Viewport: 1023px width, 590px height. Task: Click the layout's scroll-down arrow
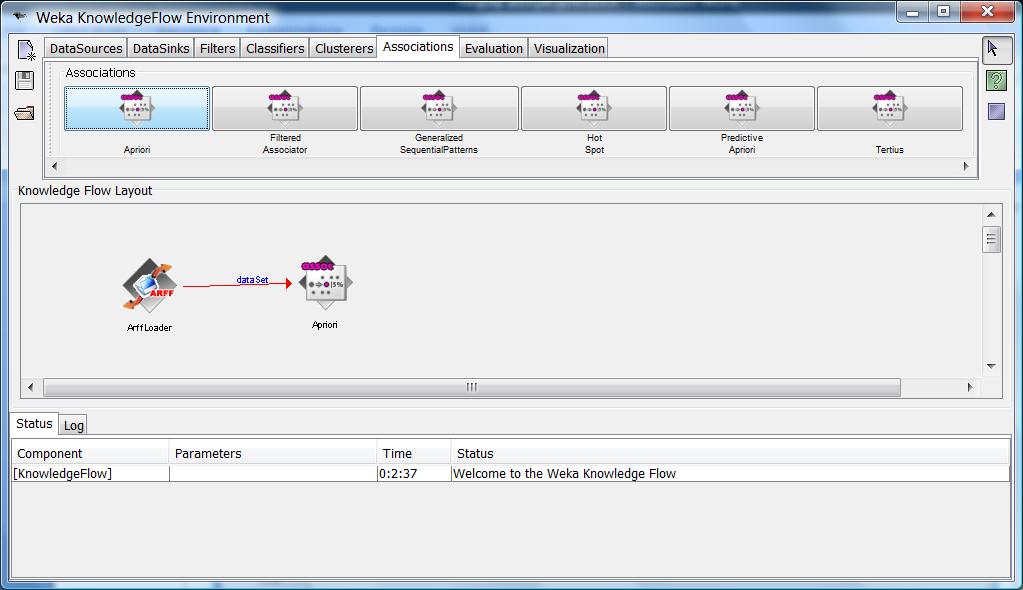(x=991, y=365)
